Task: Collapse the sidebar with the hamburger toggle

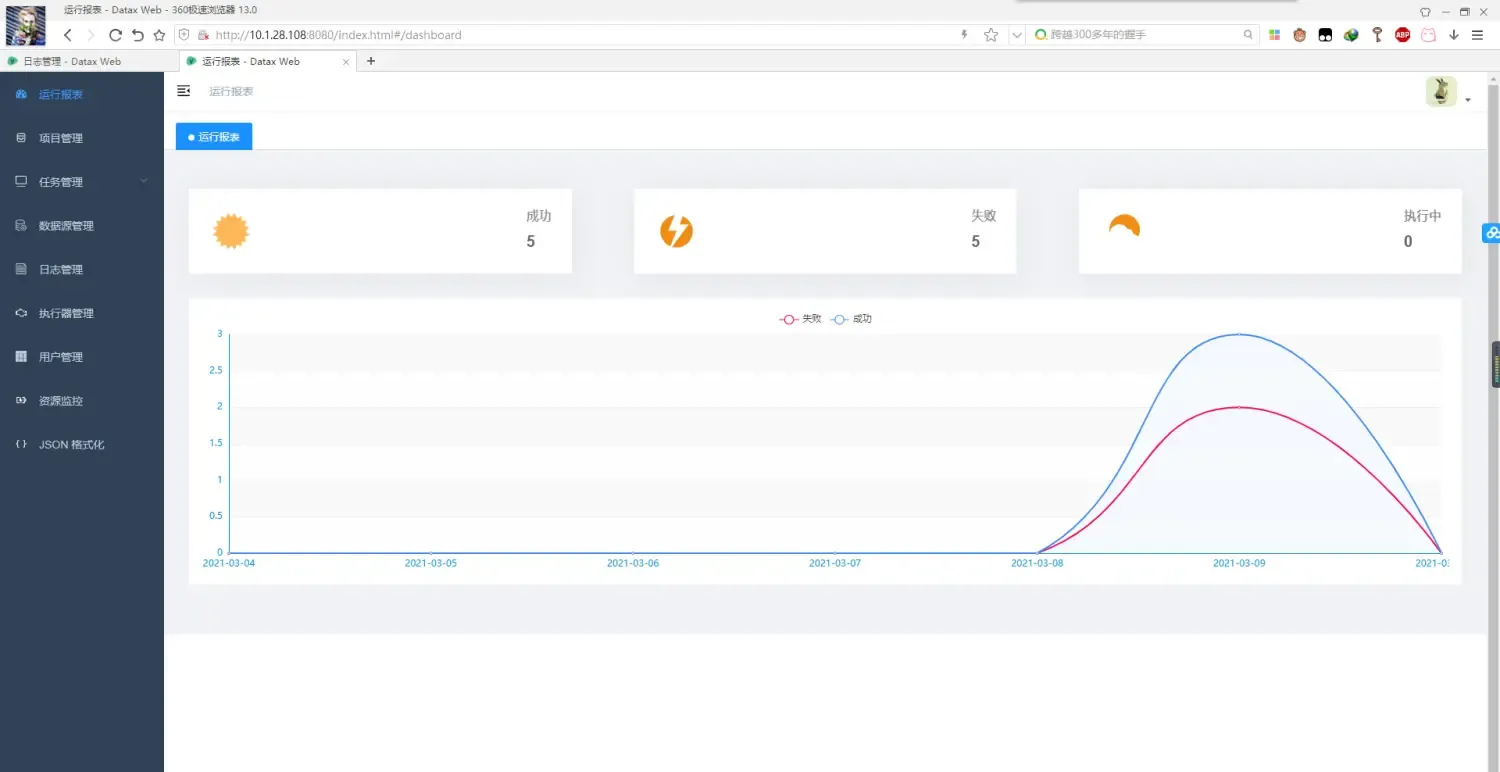Action: tap(184, 90)
